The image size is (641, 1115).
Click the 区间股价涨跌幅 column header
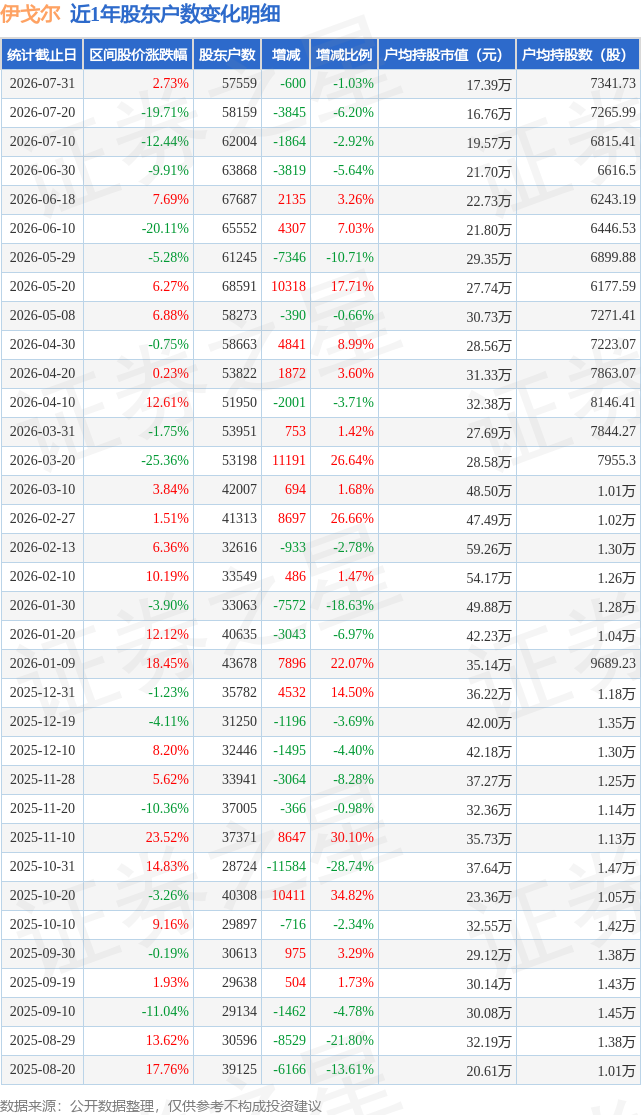point(138,55)
